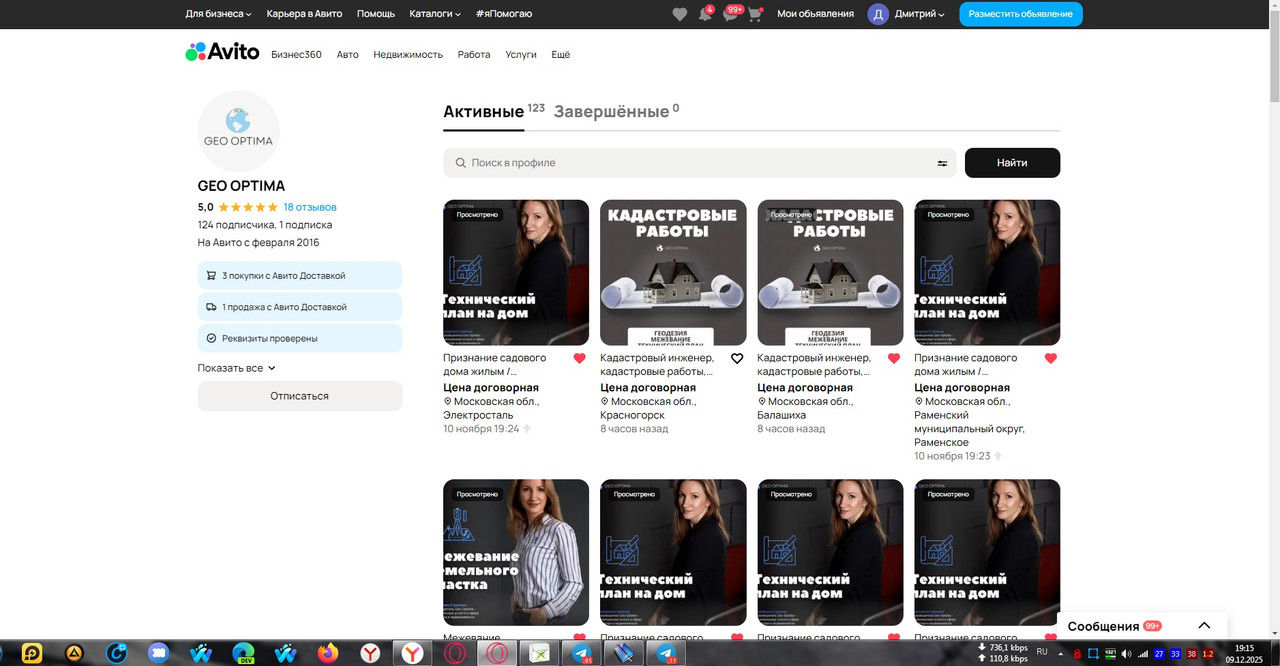This screenshot has width=1280, height=666.
Task: Open Бизнес360 menu item
Action: tap(296, 54)
